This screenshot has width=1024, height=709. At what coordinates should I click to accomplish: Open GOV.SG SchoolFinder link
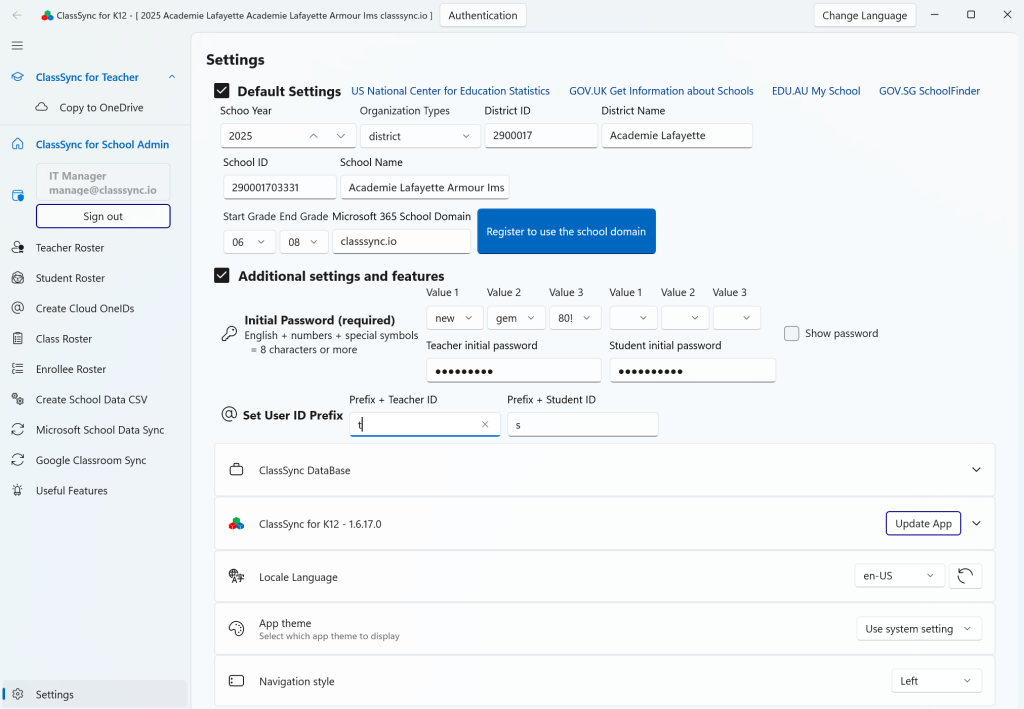(x=929, y=91)
